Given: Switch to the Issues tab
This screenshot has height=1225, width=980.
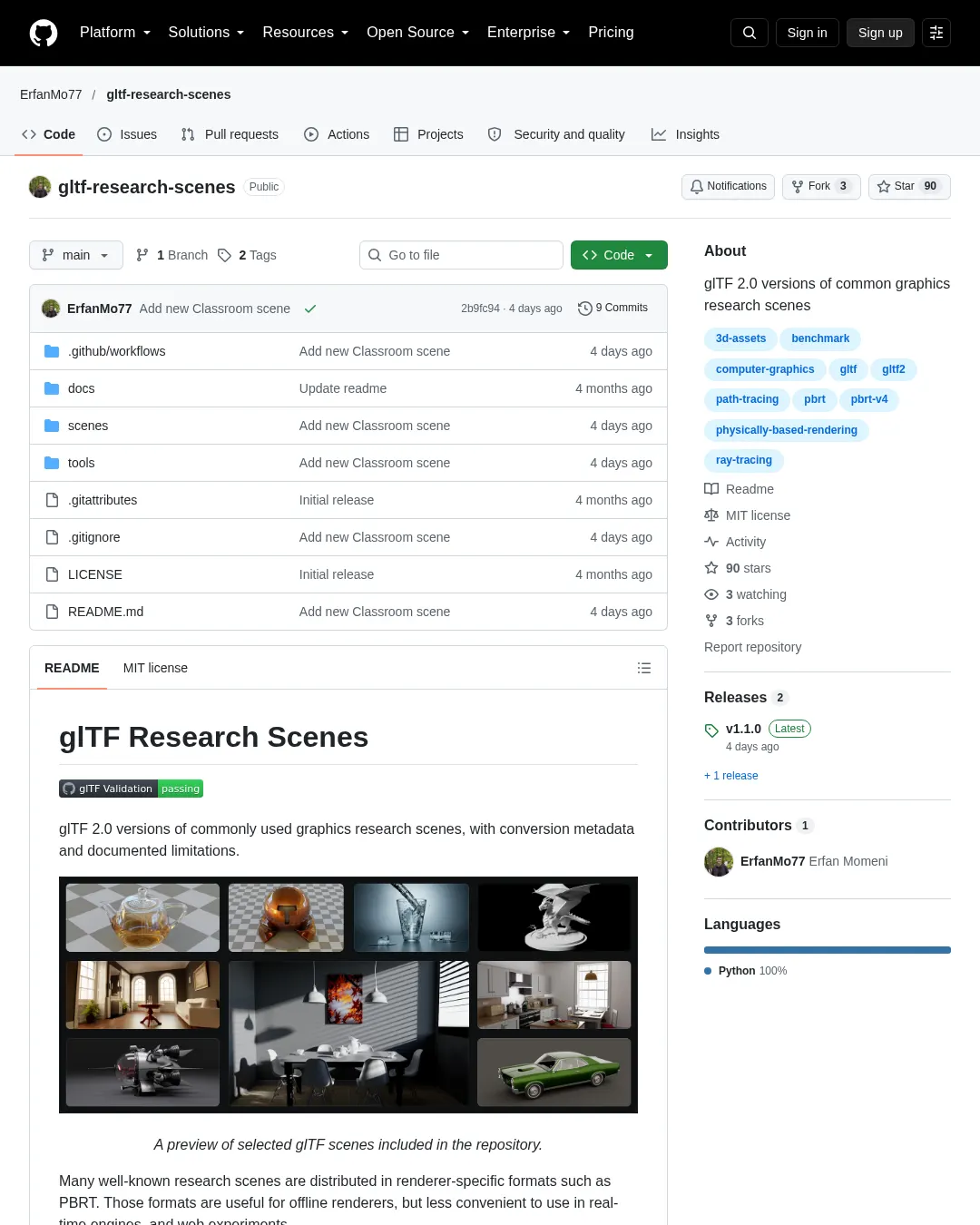Looking at the screenshot, I should coord(127,134).
